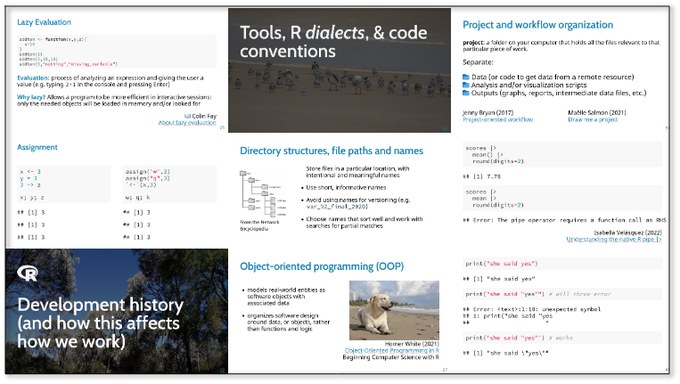Open Understanding the native R pipe link
Viewport: 680px width, 384px height.
(614, 239)
